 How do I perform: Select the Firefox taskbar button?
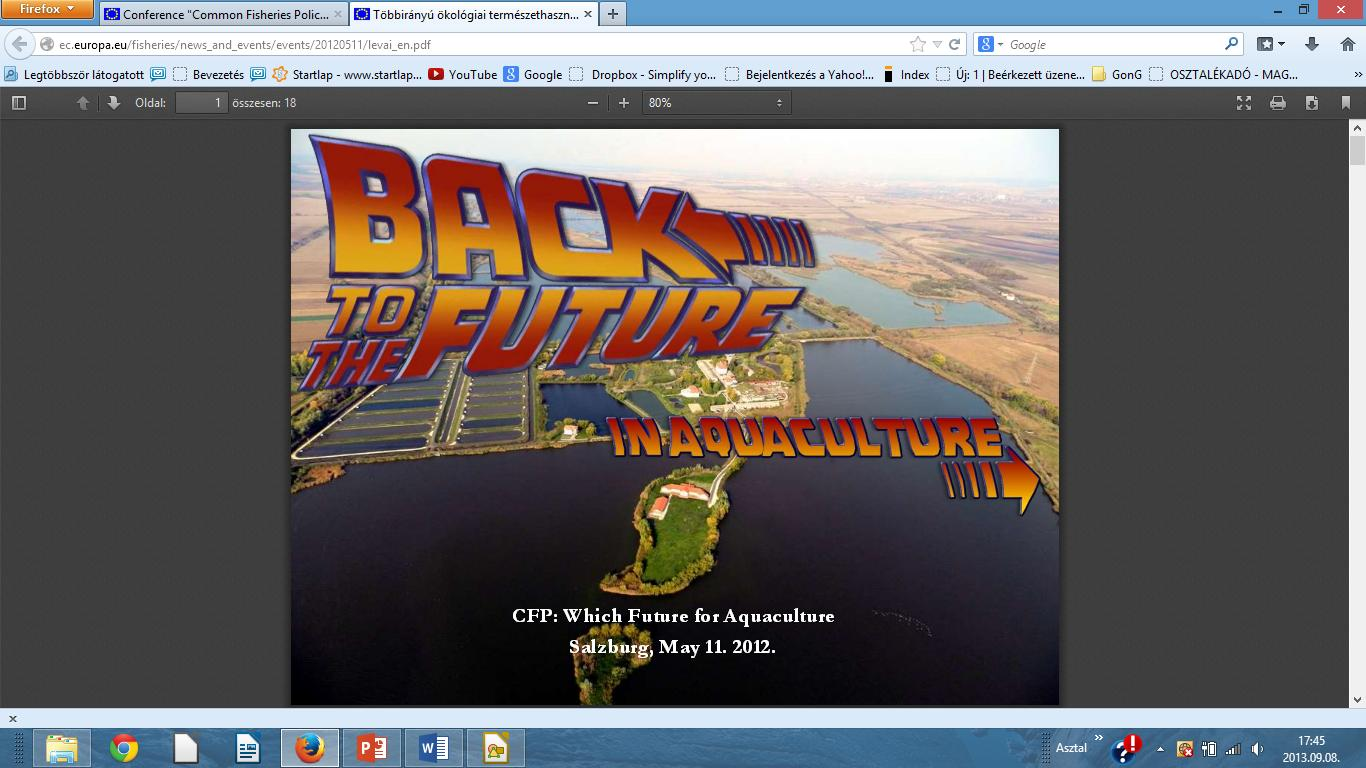point(310,748)
